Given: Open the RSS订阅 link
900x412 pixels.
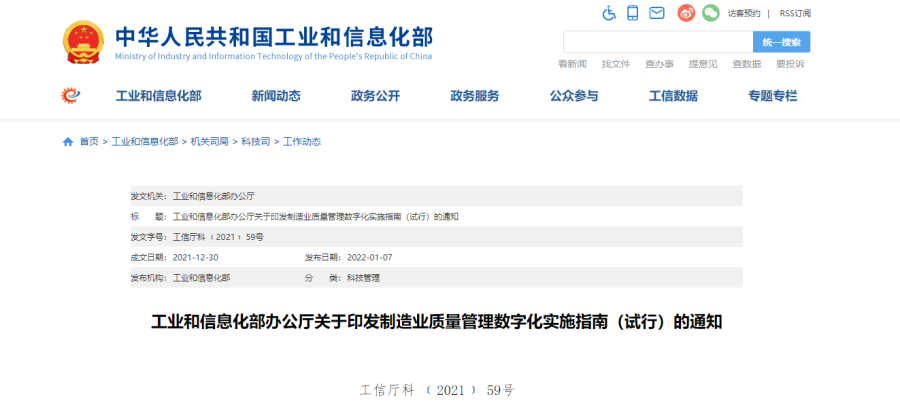Looking at the screenshot, I should (x=795, y=13).
